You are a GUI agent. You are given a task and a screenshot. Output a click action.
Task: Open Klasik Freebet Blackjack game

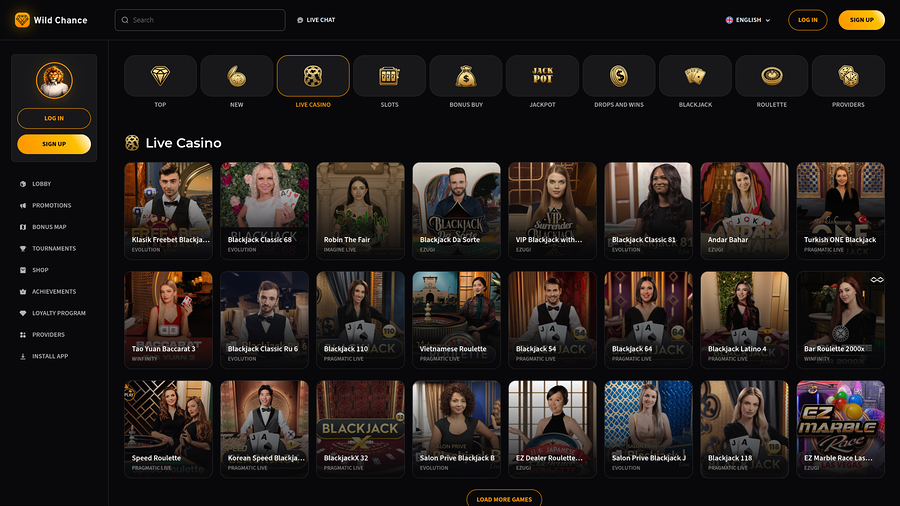[x=168, y=211]
